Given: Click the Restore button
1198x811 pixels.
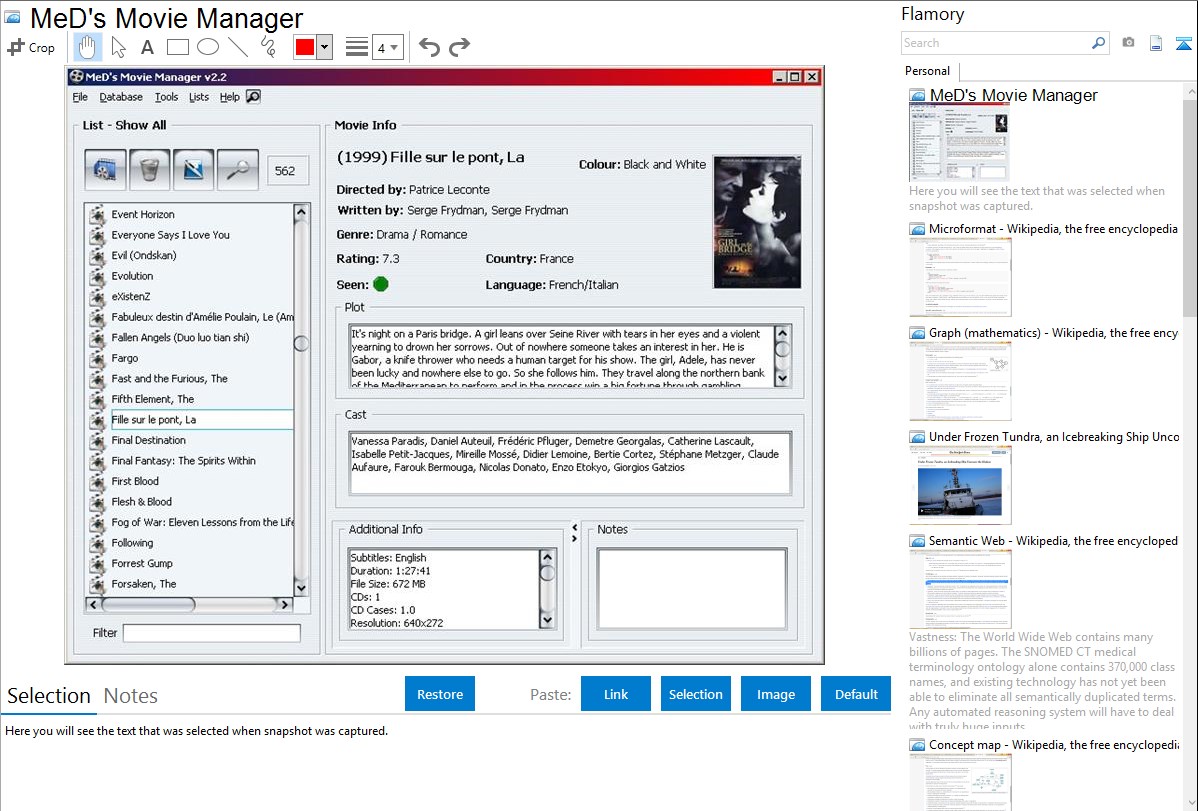Looking at the screenshot, I should pyautogui.click(x=440, y=694).
